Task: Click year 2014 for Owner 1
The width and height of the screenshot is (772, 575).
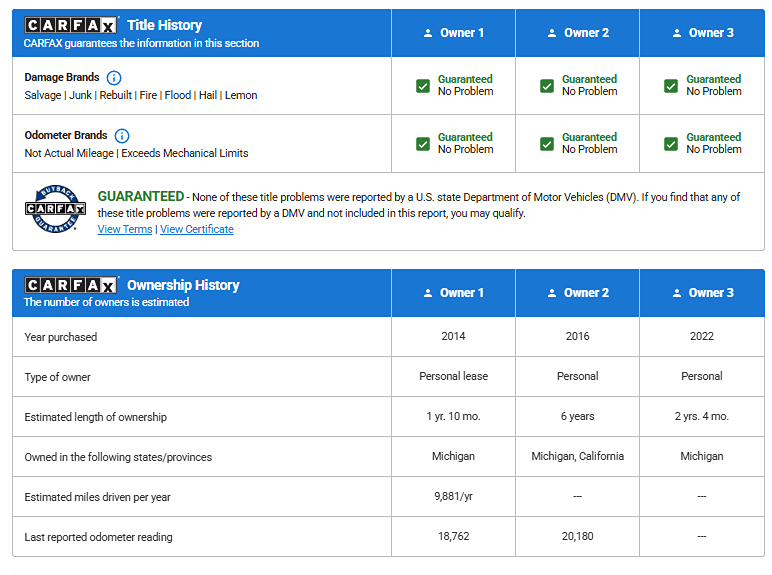Action: point(453,336)
